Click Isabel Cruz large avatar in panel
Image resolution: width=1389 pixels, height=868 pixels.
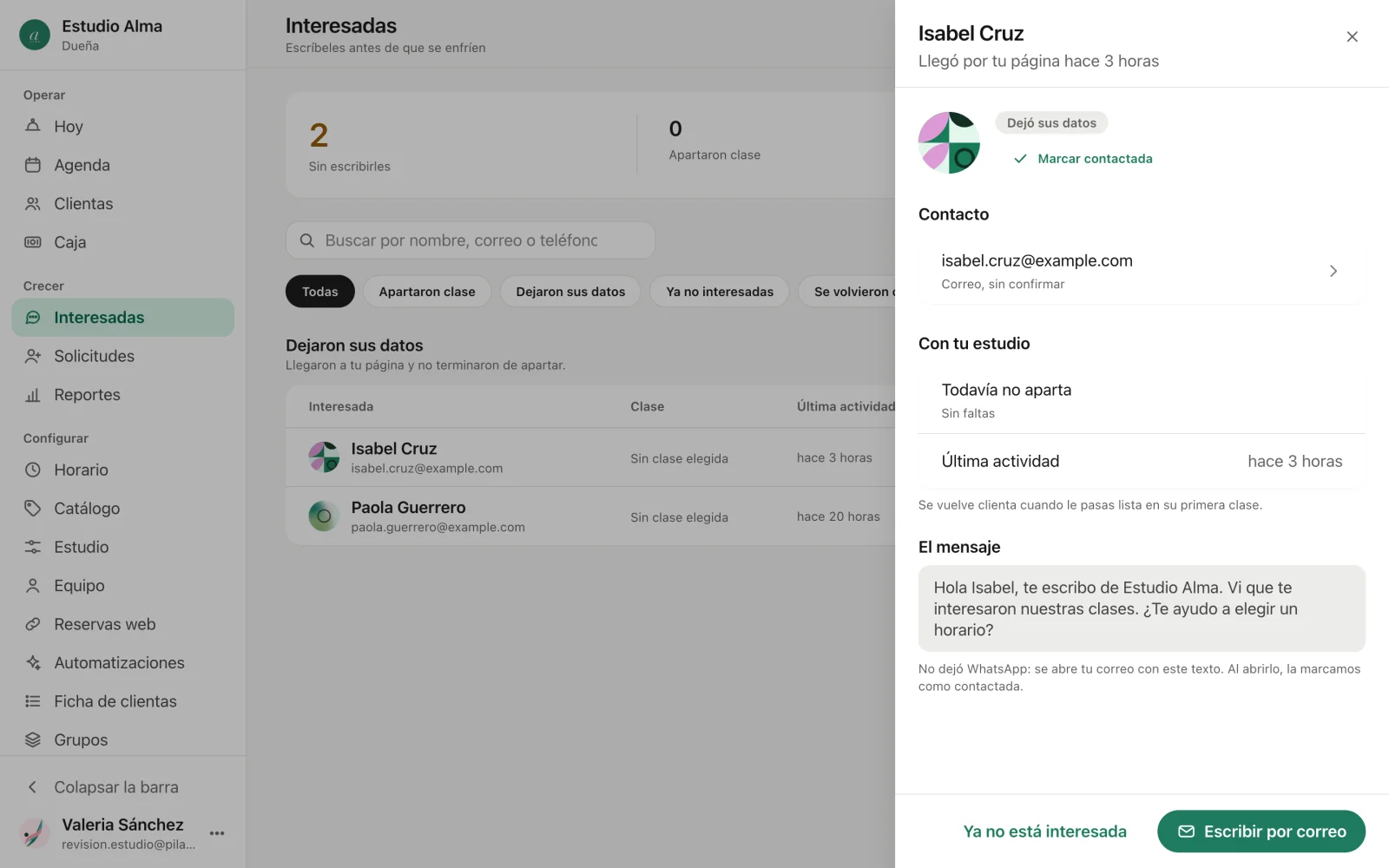[949, 142]
